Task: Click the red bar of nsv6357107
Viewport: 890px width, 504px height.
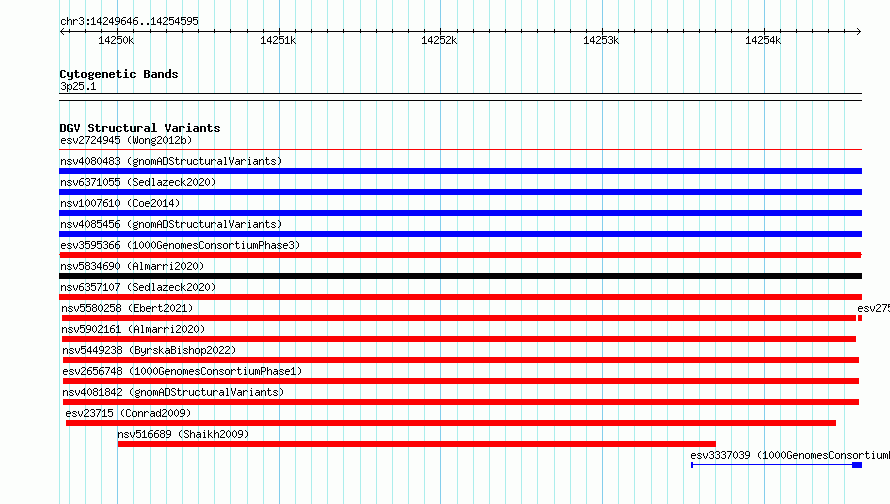Action: tap(460, 297)
